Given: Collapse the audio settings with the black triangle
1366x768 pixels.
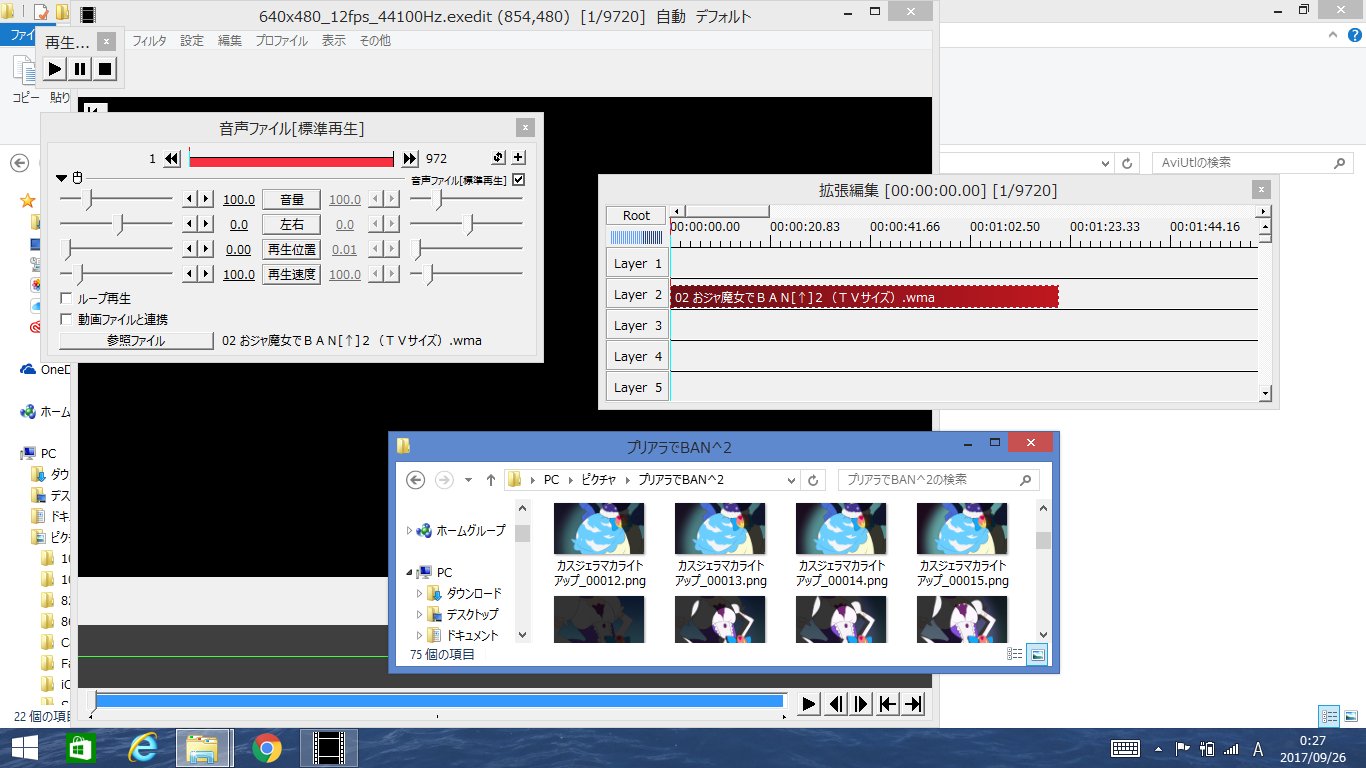Looking at the screenshot, I should pyautogui.click(x=61, y=178).
